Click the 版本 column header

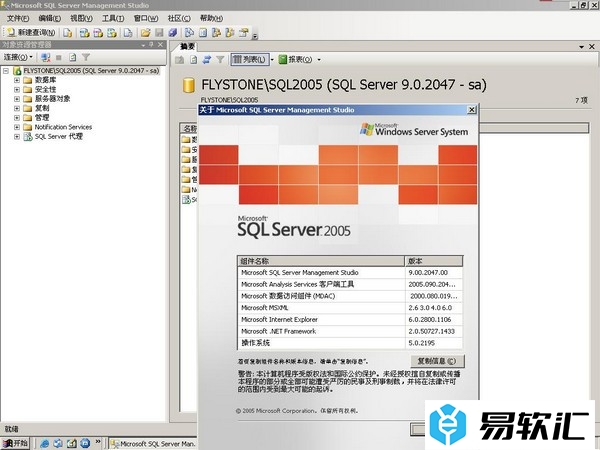pyautogui.click(x=434, y=261)
